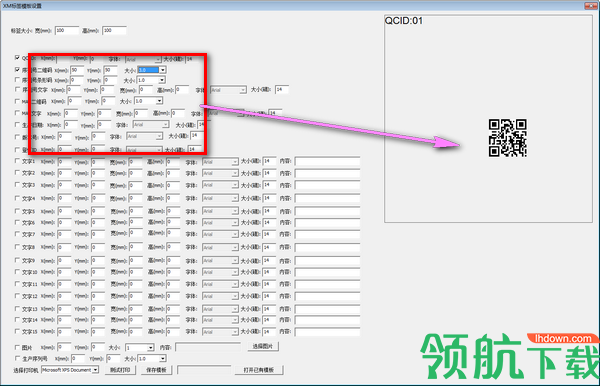Click the 打开已有模板 button
Viewport: 600px width, 386px height.
point(259,370)
